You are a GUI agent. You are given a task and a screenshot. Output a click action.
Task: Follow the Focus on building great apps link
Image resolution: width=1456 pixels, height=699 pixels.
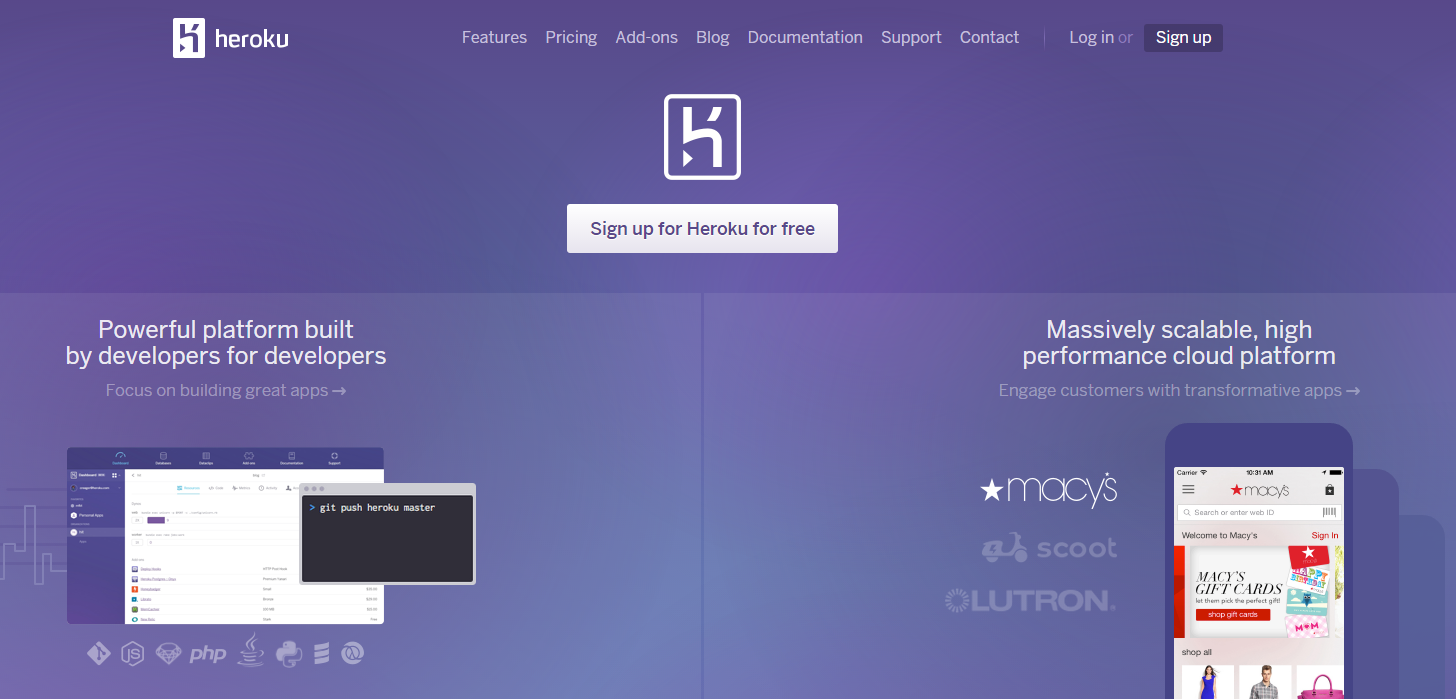point(226,390)
